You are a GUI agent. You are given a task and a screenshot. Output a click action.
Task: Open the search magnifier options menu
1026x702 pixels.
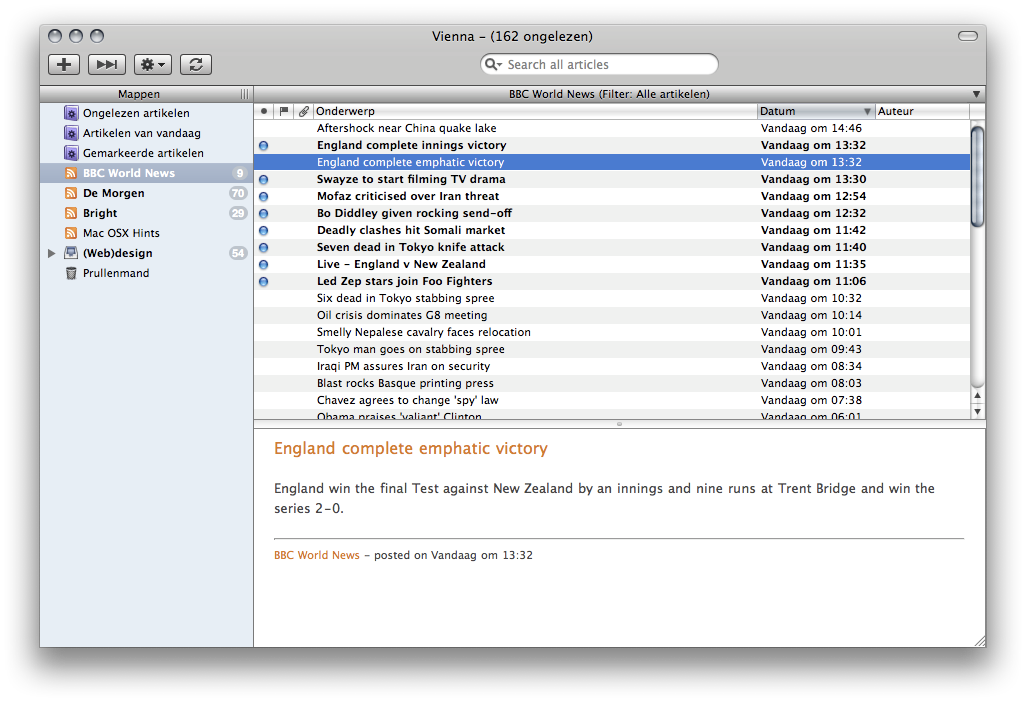(493, 64)
